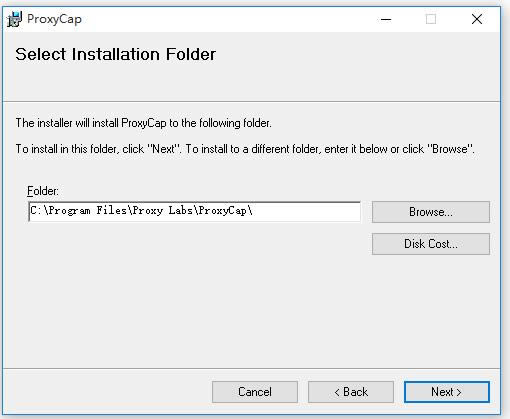The image size is (510, 419).
Task: Cancel the ProxyCap installation
Action: 255,392
